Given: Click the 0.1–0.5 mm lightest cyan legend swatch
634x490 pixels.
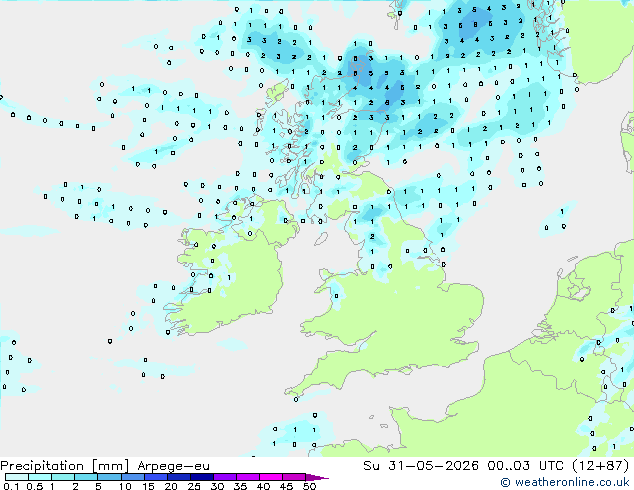Looking at the screenshot, I should click(x=17, y=477).
